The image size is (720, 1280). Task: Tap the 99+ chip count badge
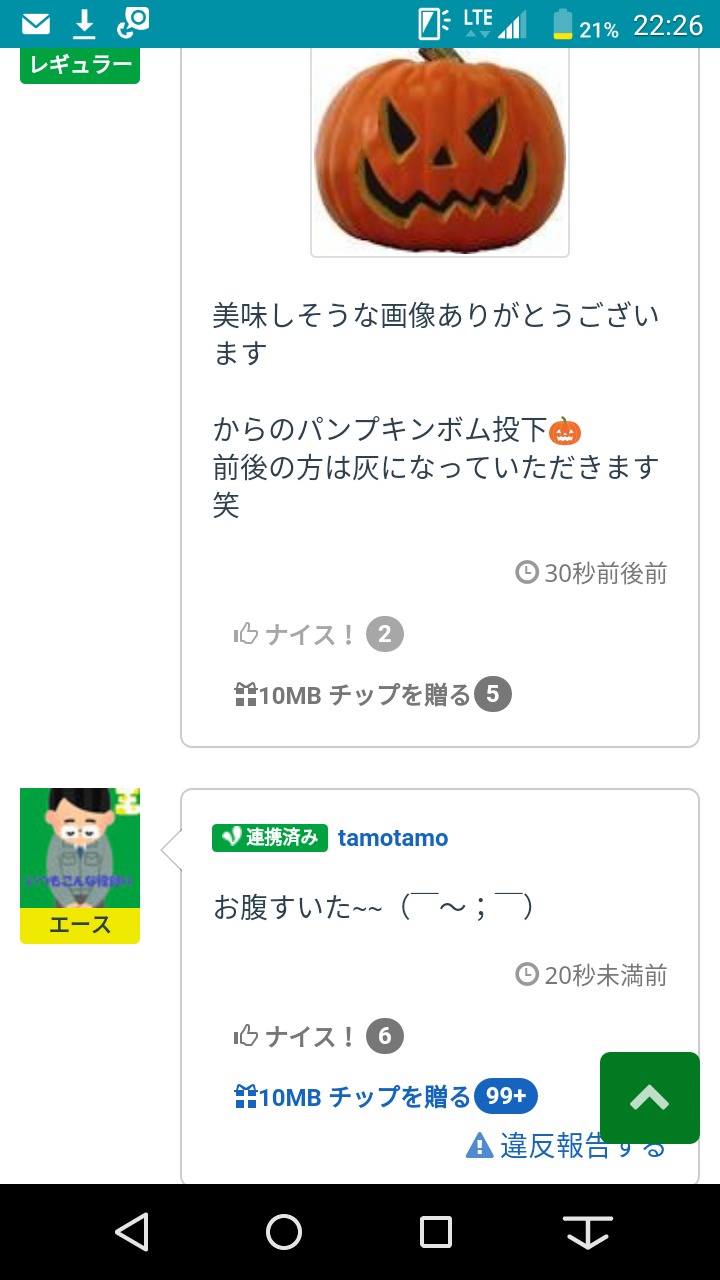tap(506, 1097)
